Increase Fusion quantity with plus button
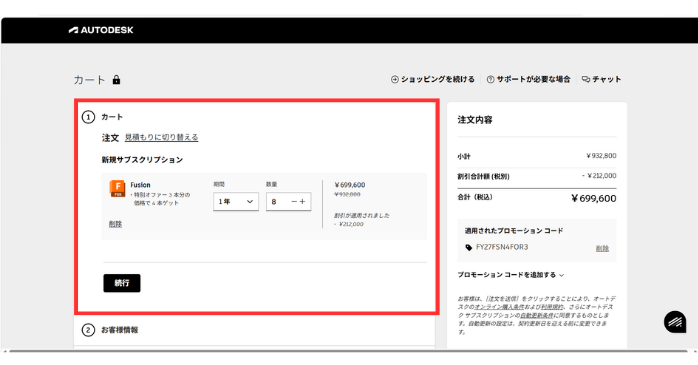698x365 pixels. 303,202
